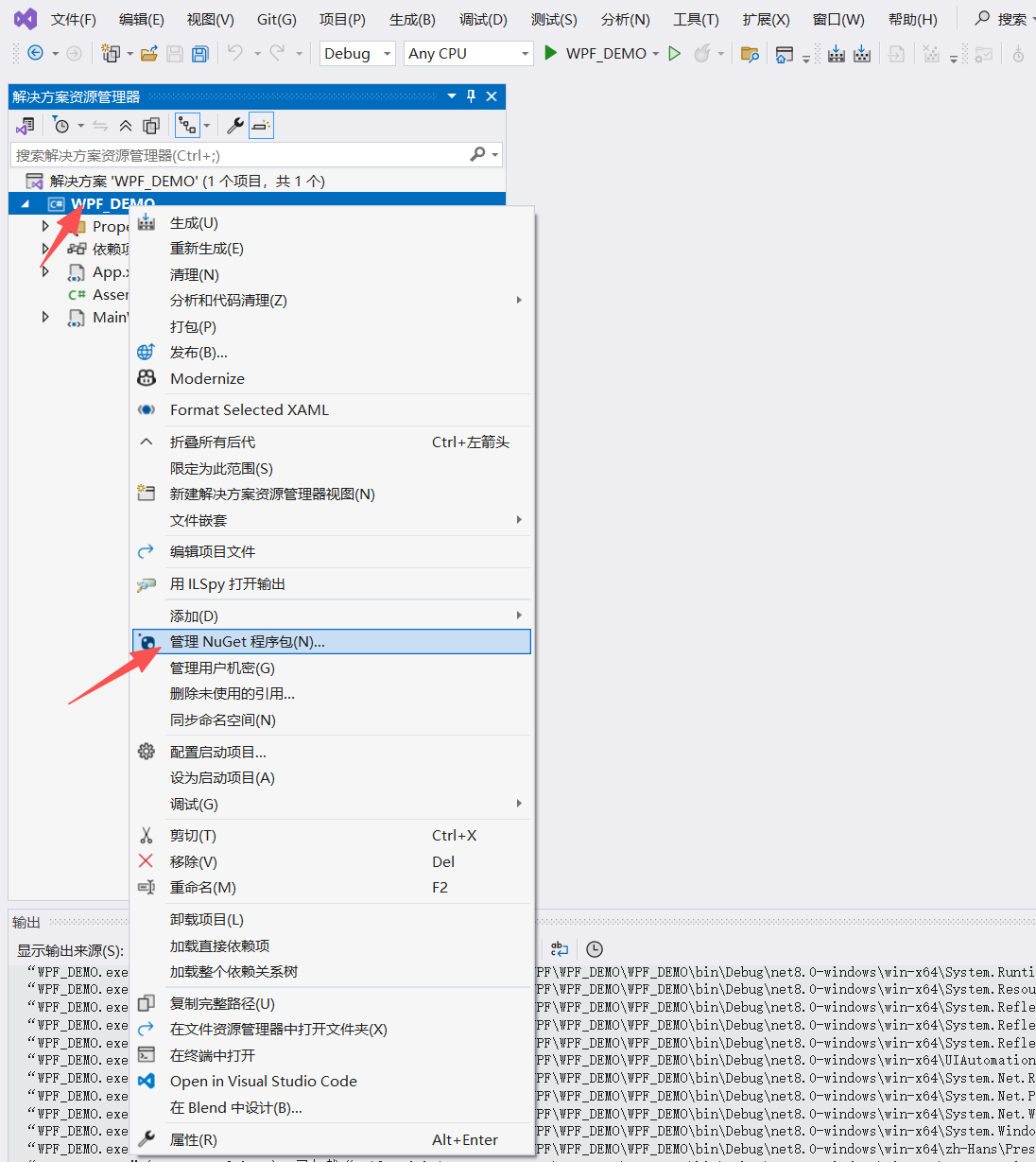Click the Format Selected XAML icon
1036x1162 pixels.
pos(147,410)
